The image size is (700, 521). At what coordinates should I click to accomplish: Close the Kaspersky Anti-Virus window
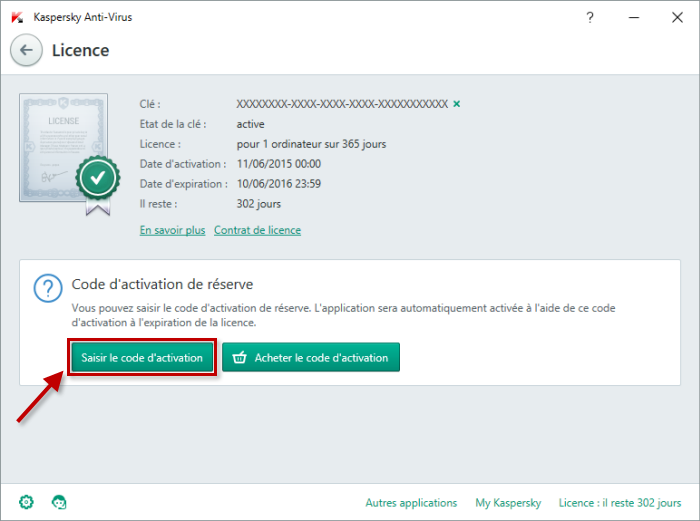pos(677,17)
